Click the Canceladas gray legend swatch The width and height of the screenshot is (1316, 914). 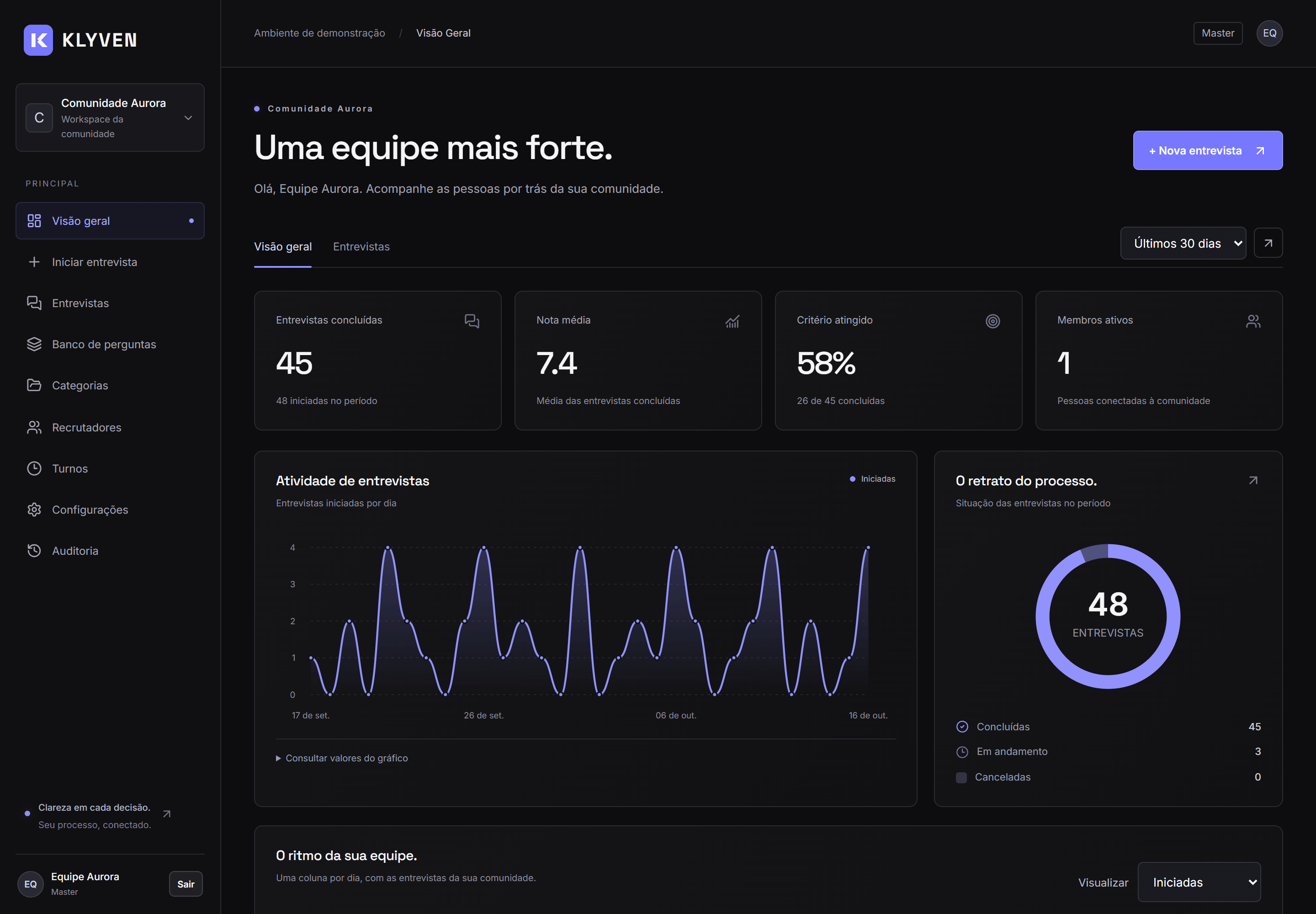coord(961,778)
